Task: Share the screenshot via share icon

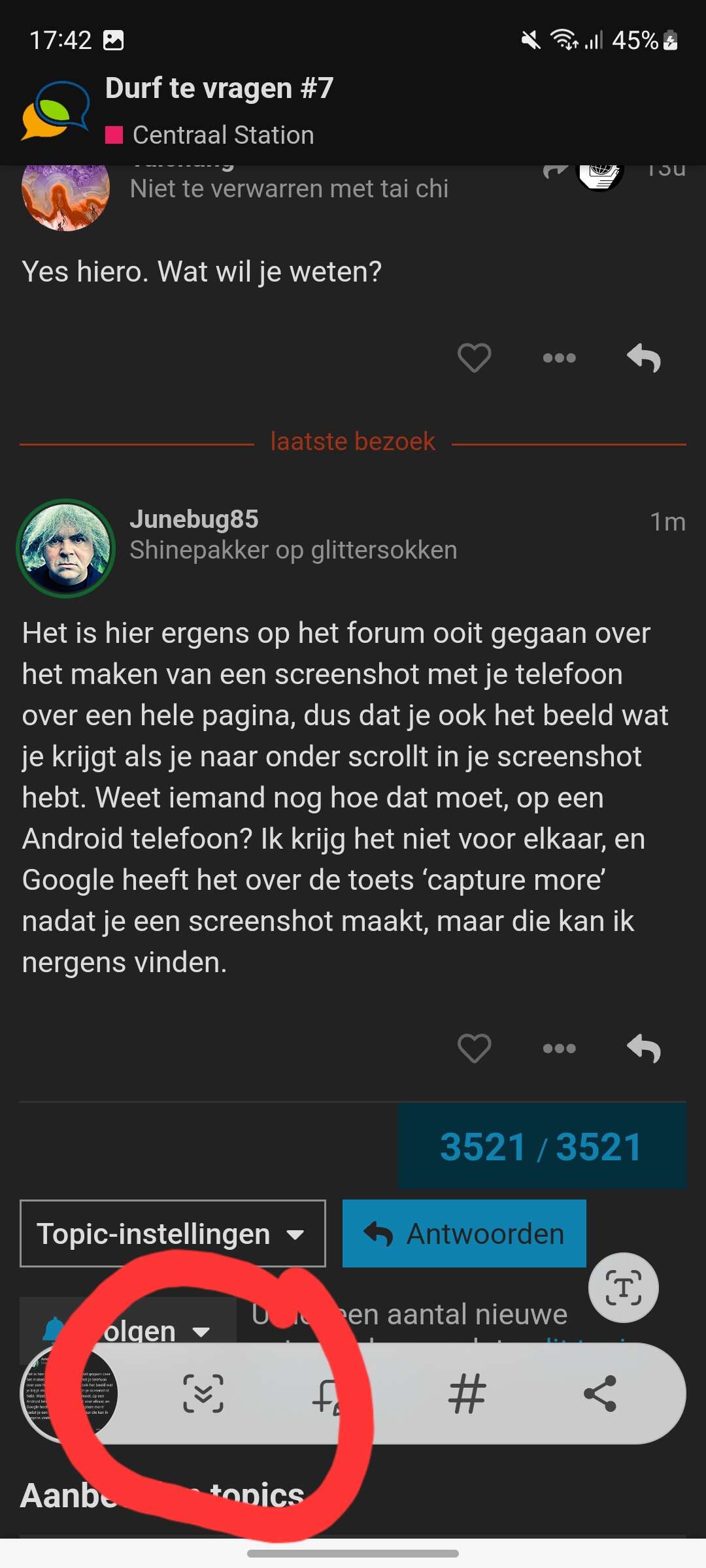Action: point(600,1394)
